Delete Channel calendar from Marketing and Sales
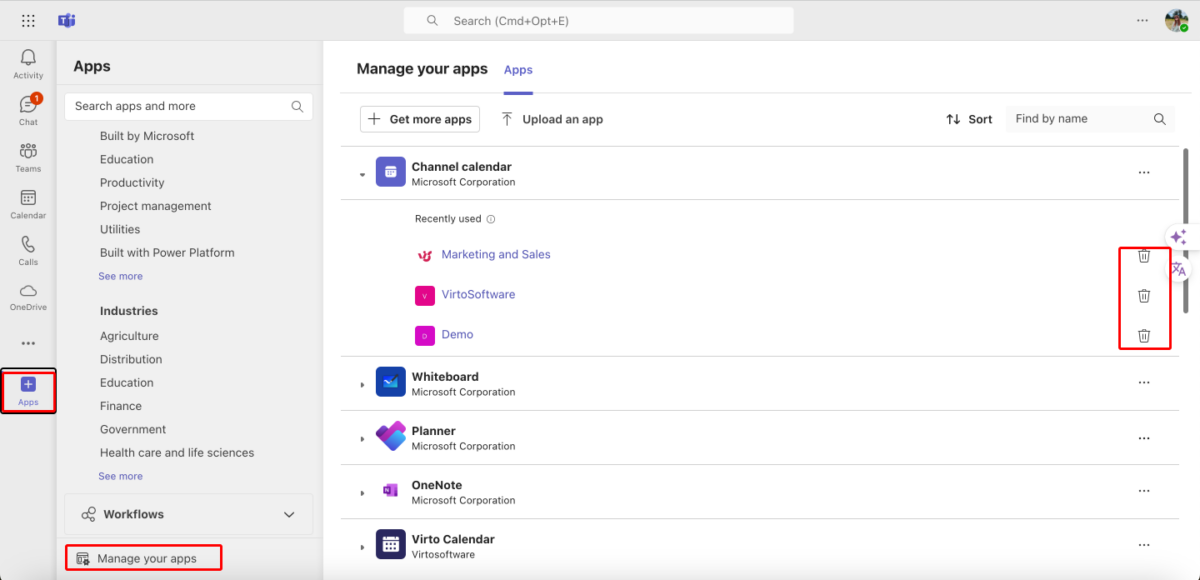Screen dimensions: 1200x580 coord(1144,255)
